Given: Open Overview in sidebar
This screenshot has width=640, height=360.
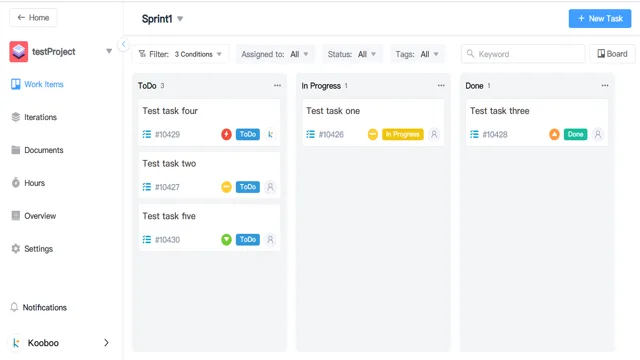Looking at the screenshot, I should pyautogui.click(x=34, y=216).
